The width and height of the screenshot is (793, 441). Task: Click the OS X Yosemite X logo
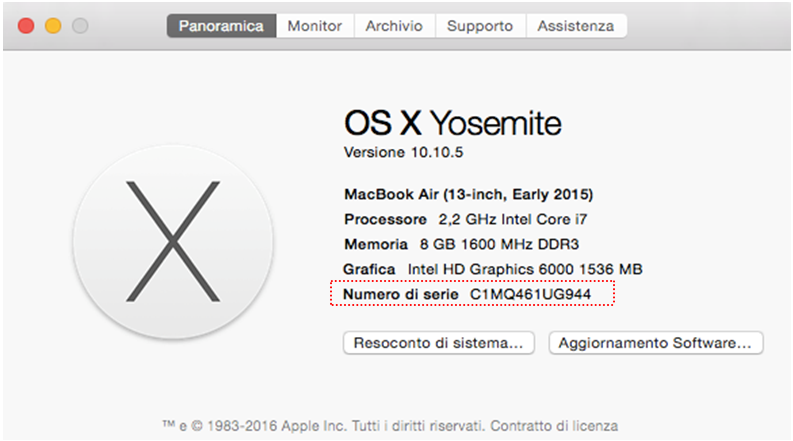173,243
